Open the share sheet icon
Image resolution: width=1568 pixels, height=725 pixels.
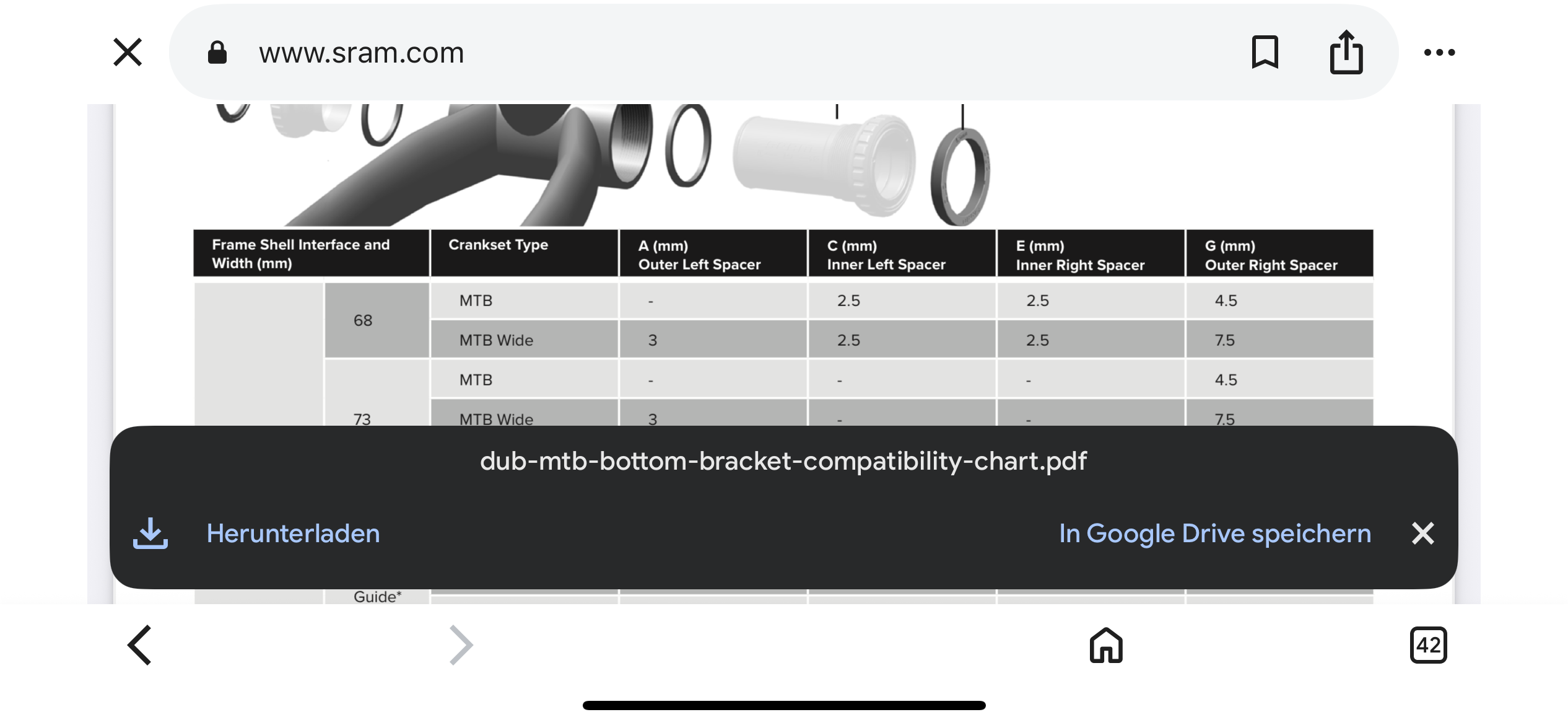pyautogui.click(x=1346, y=52)
